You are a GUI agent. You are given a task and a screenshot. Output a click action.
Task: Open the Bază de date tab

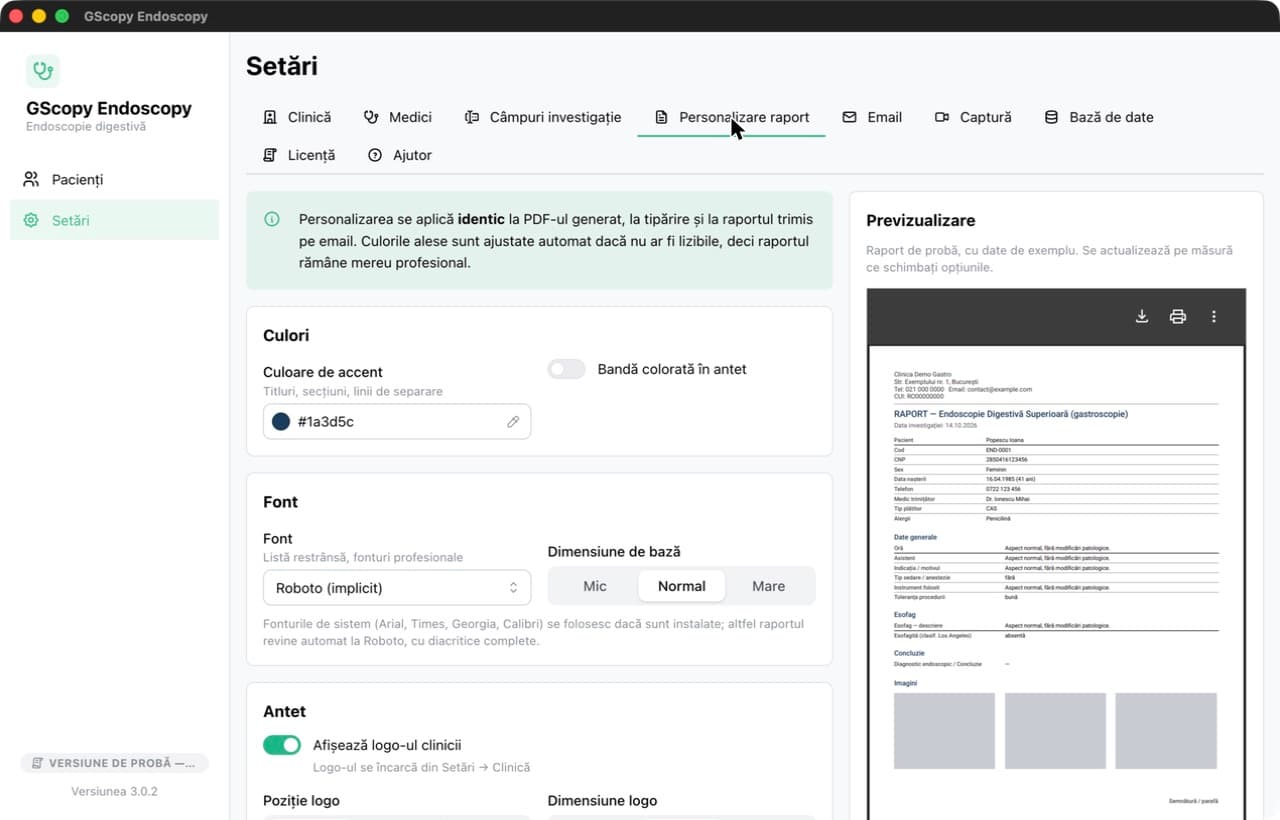pos(1098,117)
